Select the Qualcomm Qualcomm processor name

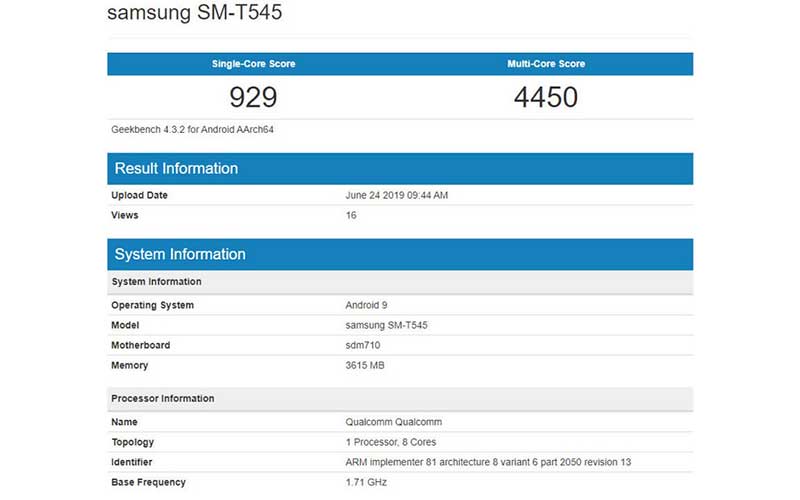[x=394, y=422]
